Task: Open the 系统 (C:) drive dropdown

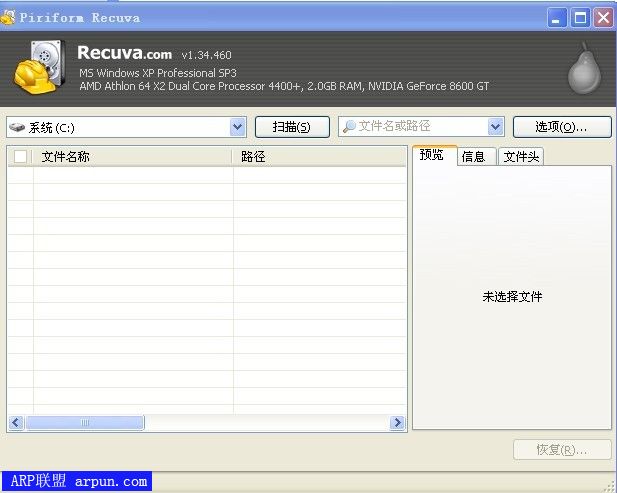Action: coord(238,127)
